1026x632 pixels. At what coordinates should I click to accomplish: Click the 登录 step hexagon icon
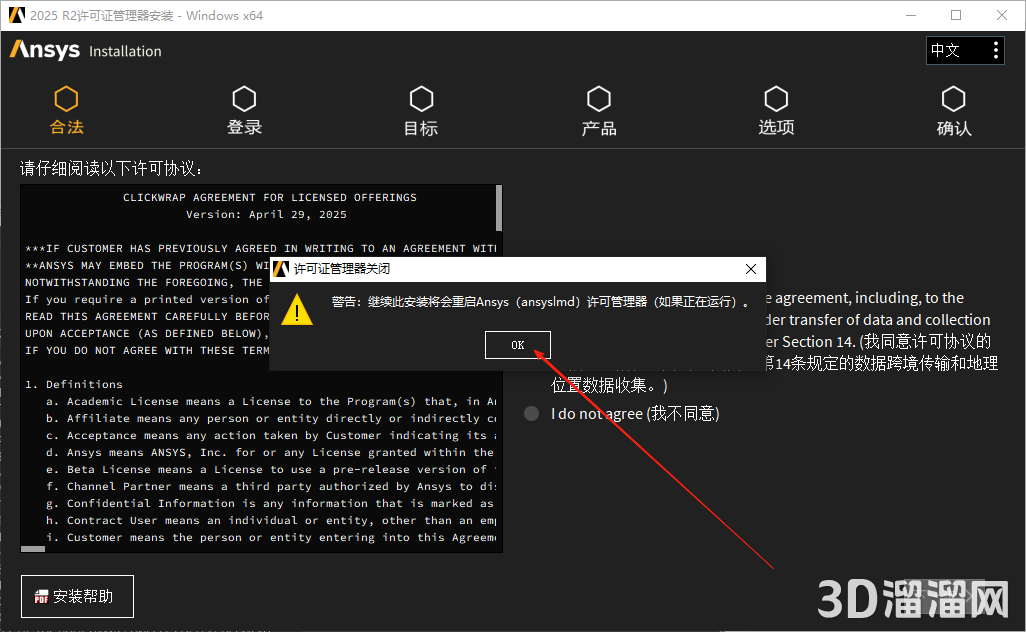coord(244,99)
